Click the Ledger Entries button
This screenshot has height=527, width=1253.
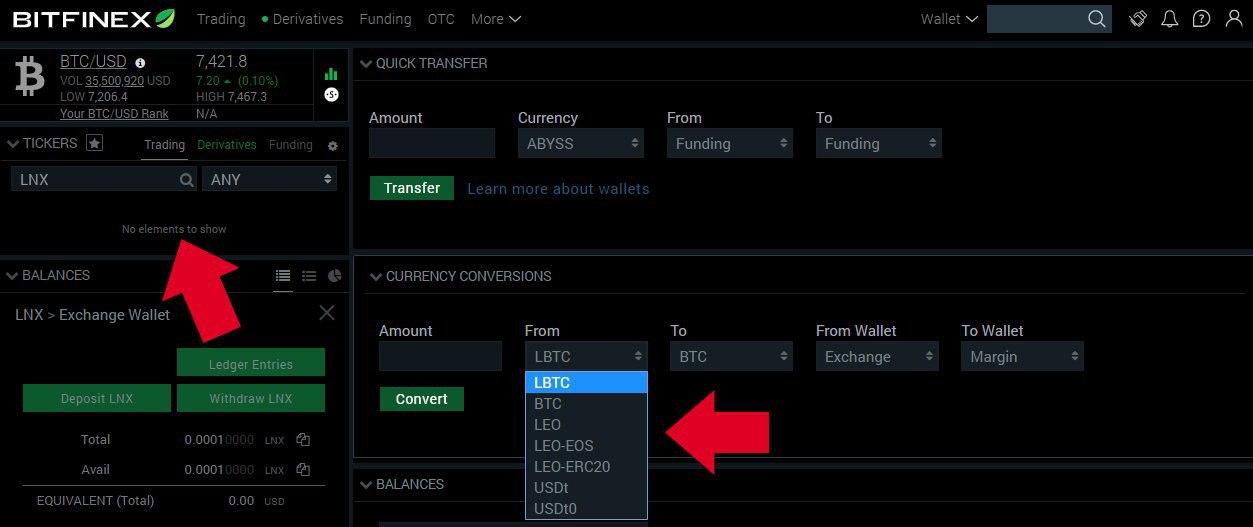[251, 363]
